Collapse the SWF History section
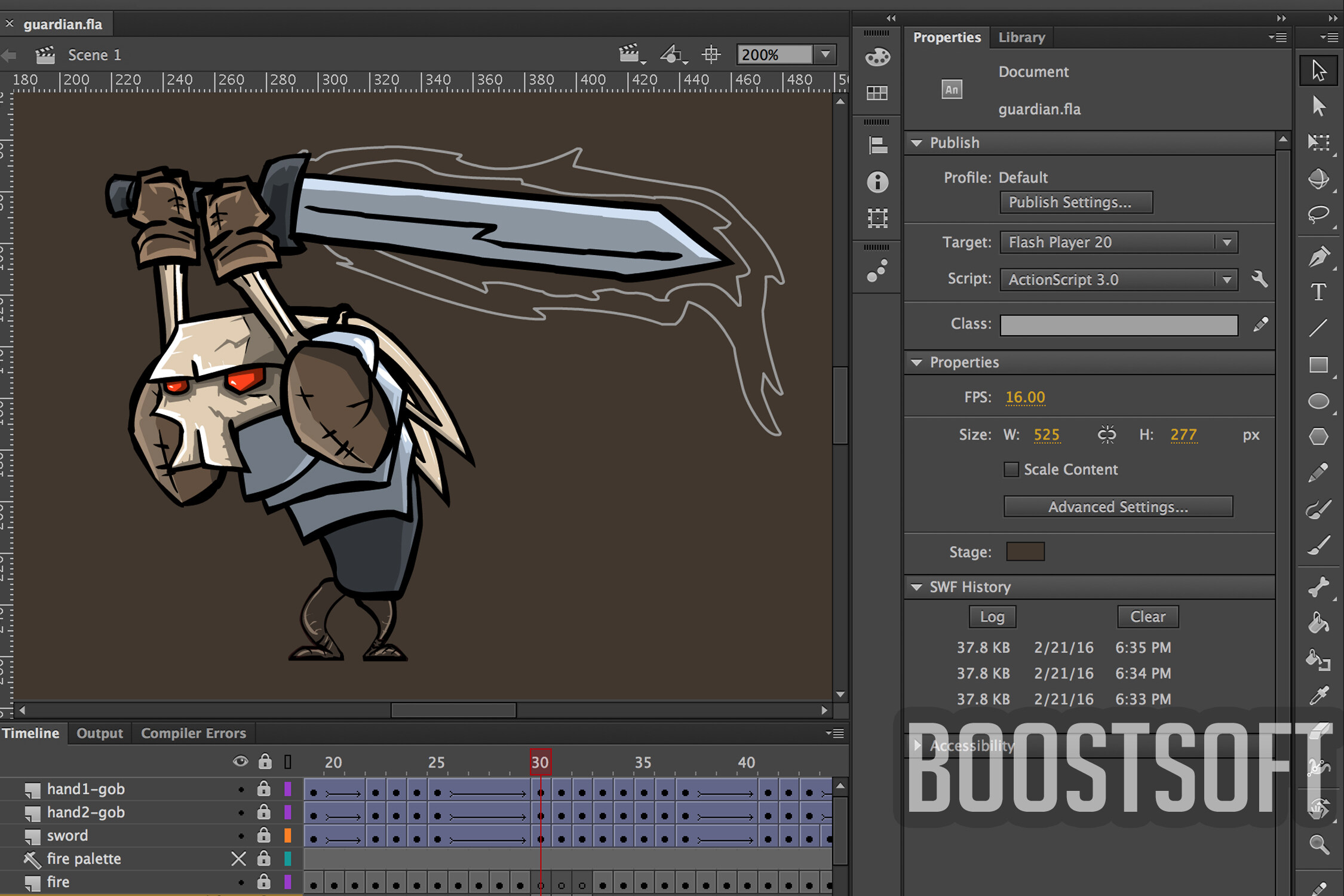 pos(916,587)
